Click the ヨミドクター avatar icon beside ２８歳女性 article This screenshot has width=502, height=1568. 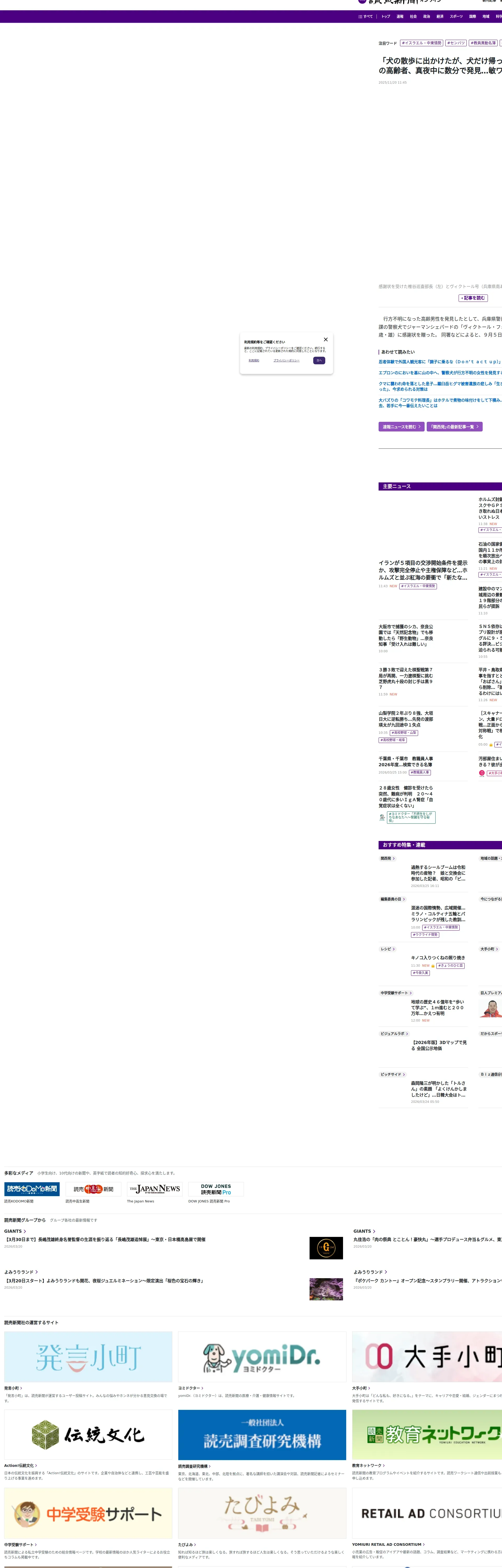382,817
